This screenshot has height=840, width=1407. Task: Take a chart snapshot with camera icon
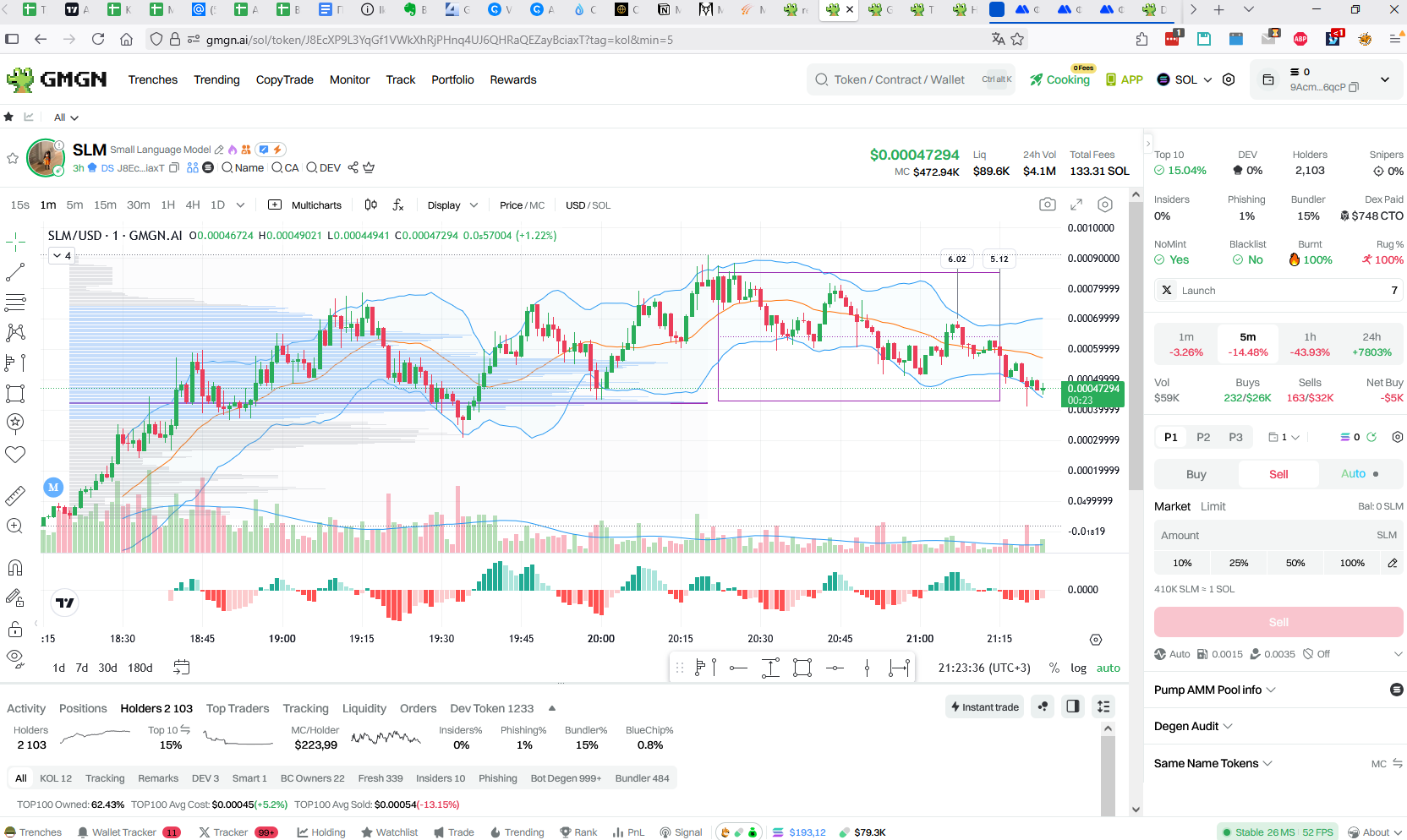pyautogui.click(x=1048, y=205)
